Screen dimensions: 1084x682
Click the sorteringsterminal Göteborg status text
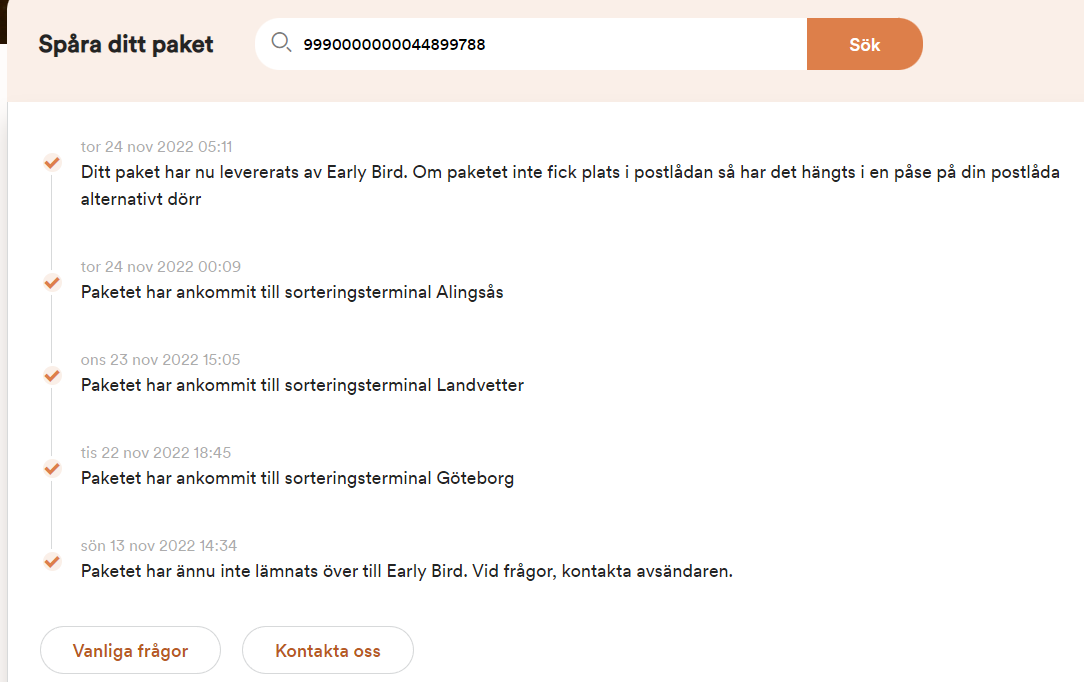coord(297,478)
